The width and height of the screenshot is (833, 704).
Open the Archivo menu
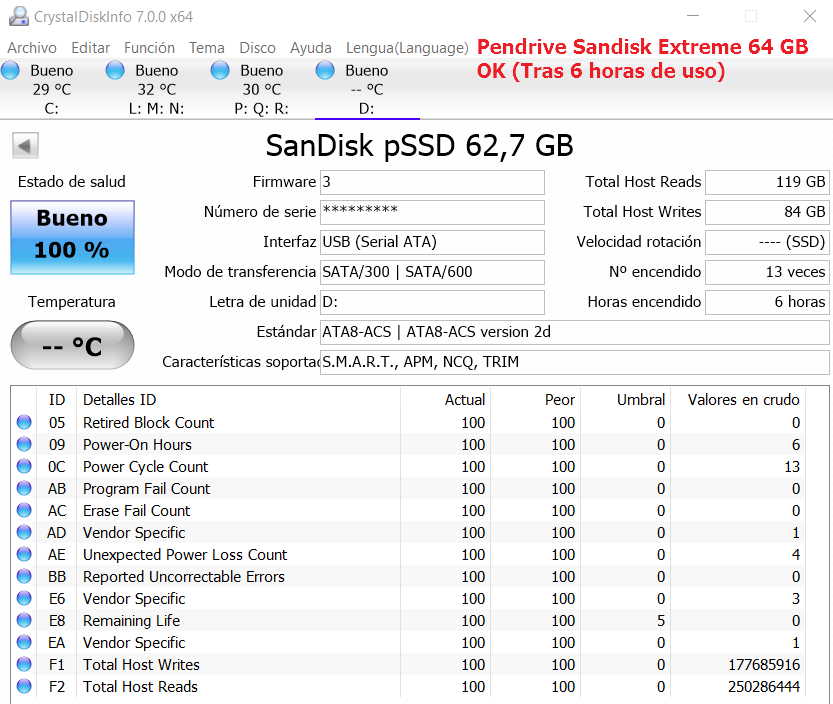(x=32, y=48)
